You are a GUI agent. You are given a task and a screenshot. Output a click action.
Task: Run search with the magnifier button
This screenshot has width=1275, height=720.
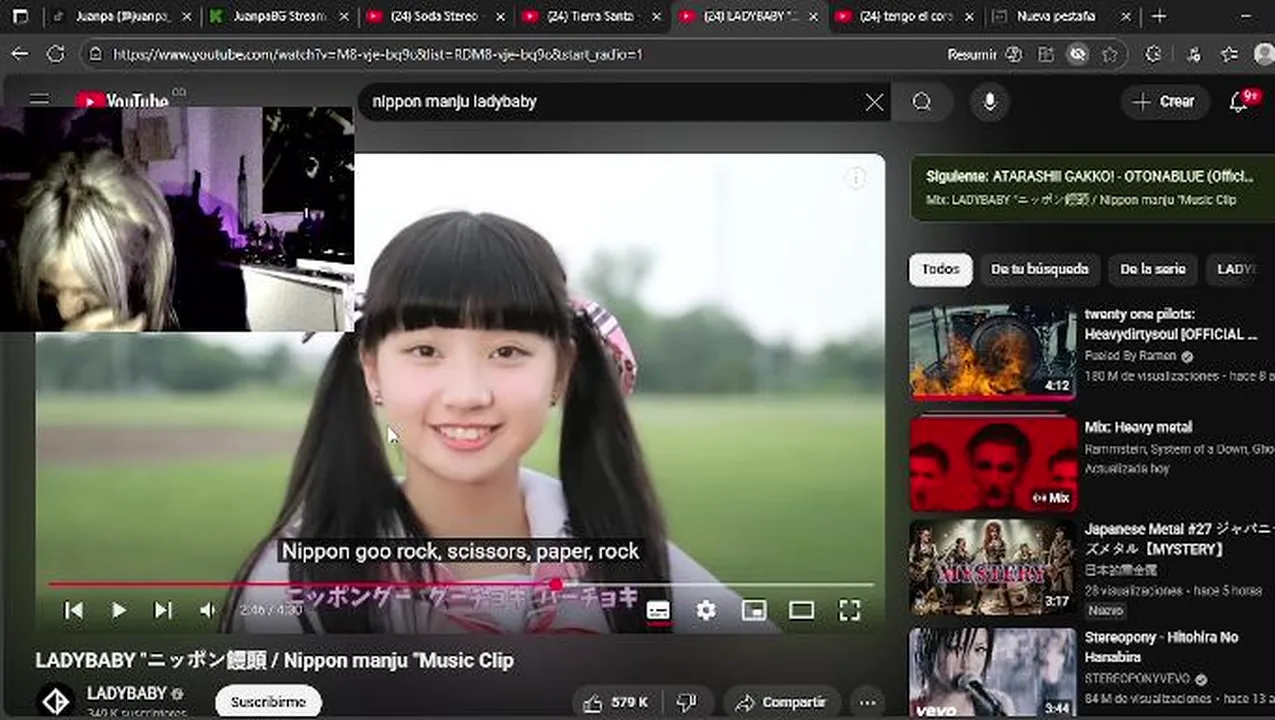tap(922, 102)
